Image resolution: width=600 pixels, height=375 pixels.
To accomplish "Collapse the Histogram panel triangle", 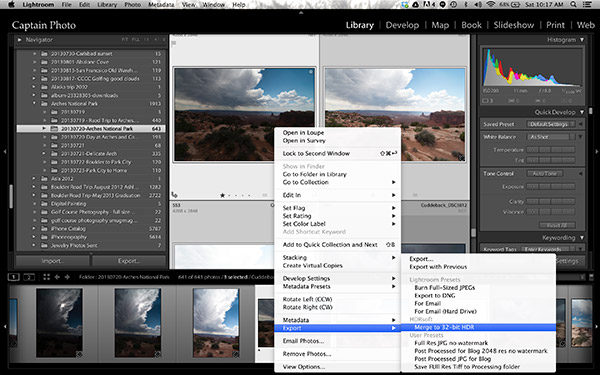I will [x=582, y=40].
